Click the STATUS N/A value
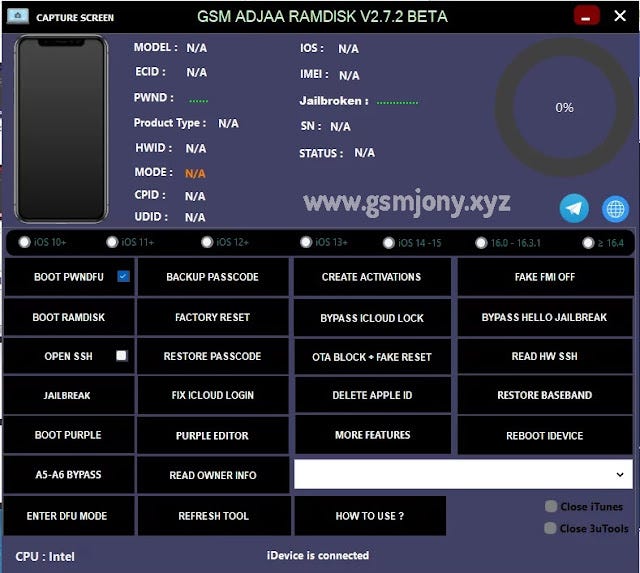Screen dimensions: 640x573 364,153
